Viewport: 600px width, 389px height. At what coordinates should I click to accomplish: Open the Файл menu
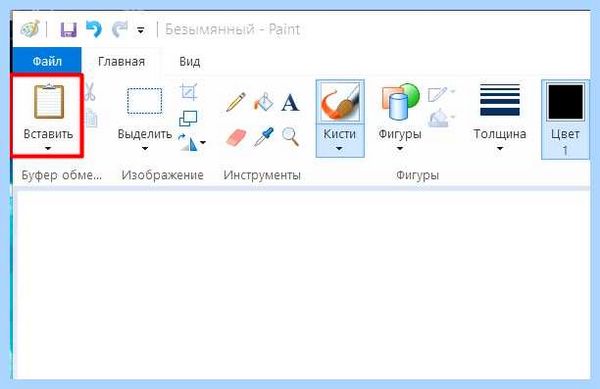click(x=47, y=61)
